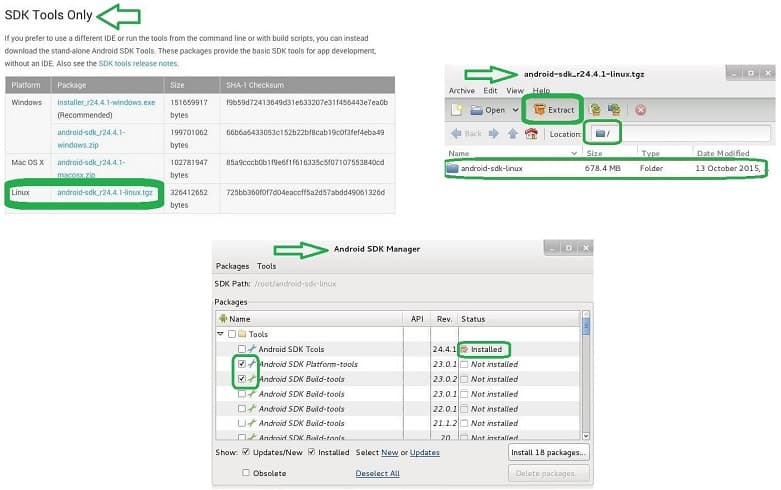Viewport: 781px width, 490px height.
Task: Click the Name column sort arrow in archive list
Action: pos(574,153)
